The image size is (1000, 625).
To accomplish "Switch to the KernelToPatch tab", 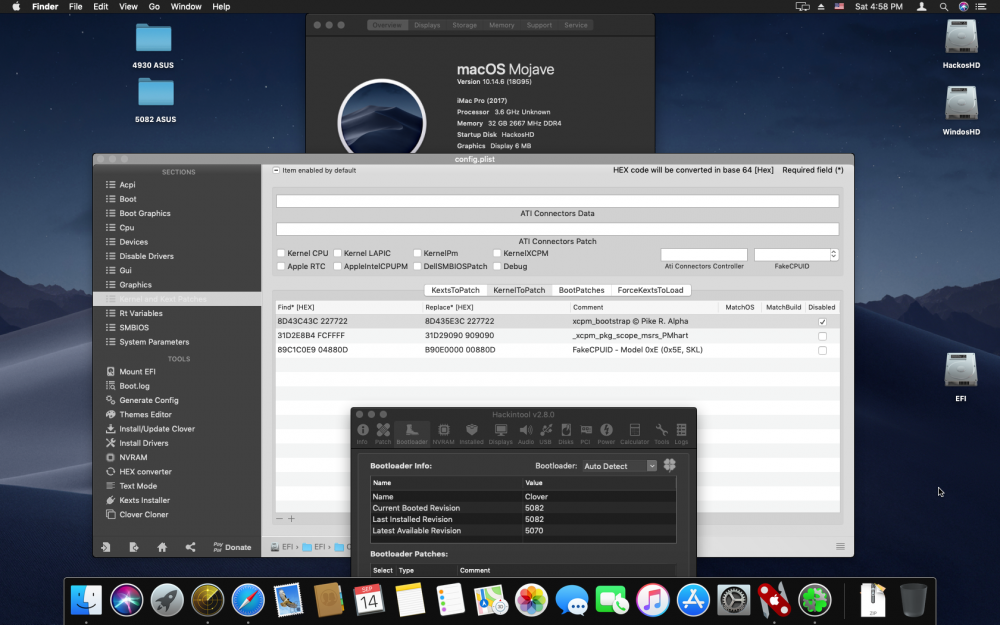I will pyautogui.click(x=519, y=290).
